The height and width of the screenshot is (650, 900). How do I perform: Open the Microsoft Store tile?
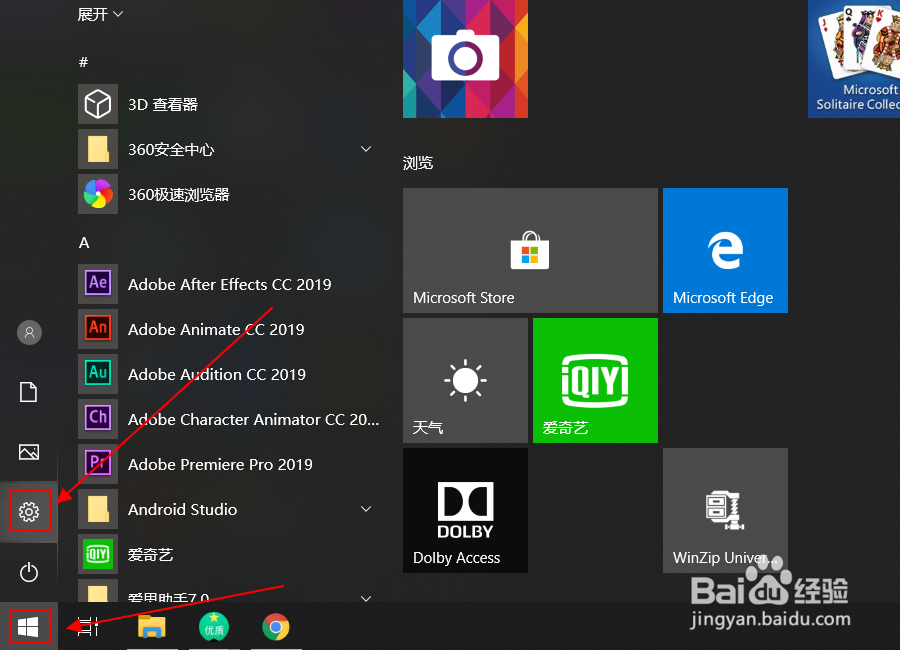[530, 250]
